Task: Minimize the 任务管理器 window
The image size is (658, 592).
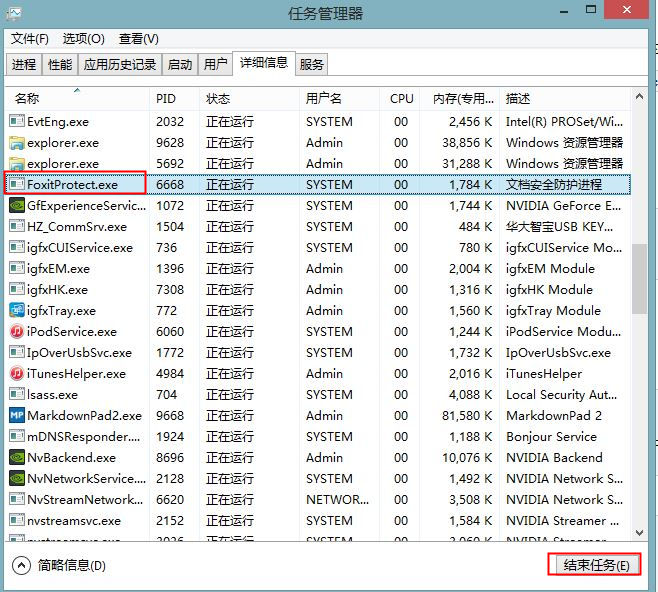Action: pyautogui.click(x=564, y=10)
